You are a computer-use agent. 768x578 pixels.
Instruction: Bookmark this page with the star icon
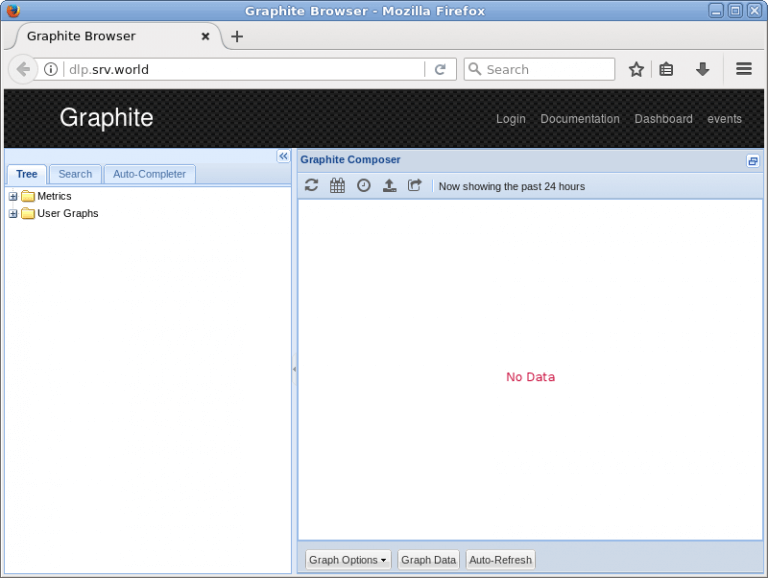636,70
